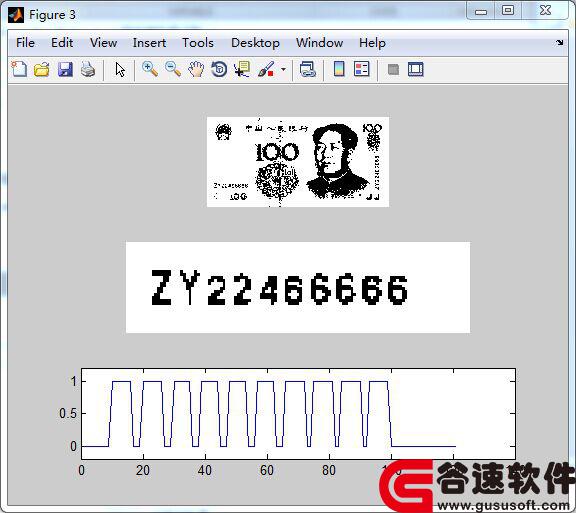The height and width of the screenshot is (513, 576).
Task: Close the Figure 3 window
Action: (x=545, y=10)
